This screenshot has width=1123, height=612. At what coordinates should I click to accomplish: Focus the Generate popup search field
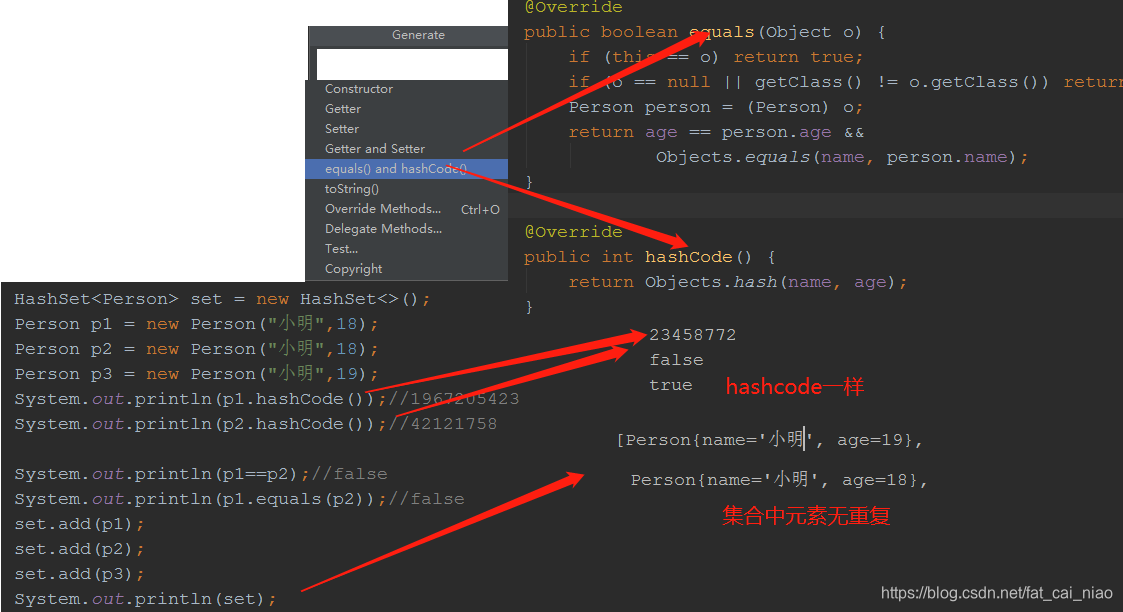point(412,64)
